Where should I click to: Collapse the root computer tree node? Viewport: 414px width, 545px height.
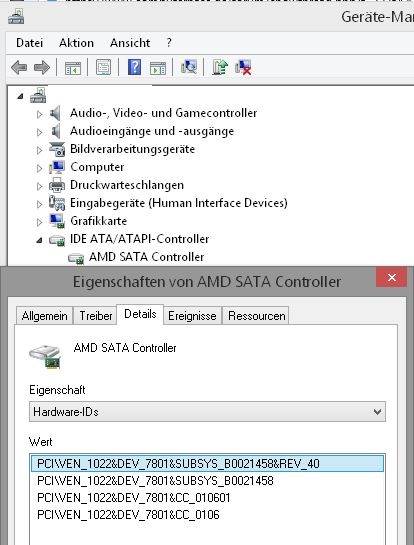point(20,97)
